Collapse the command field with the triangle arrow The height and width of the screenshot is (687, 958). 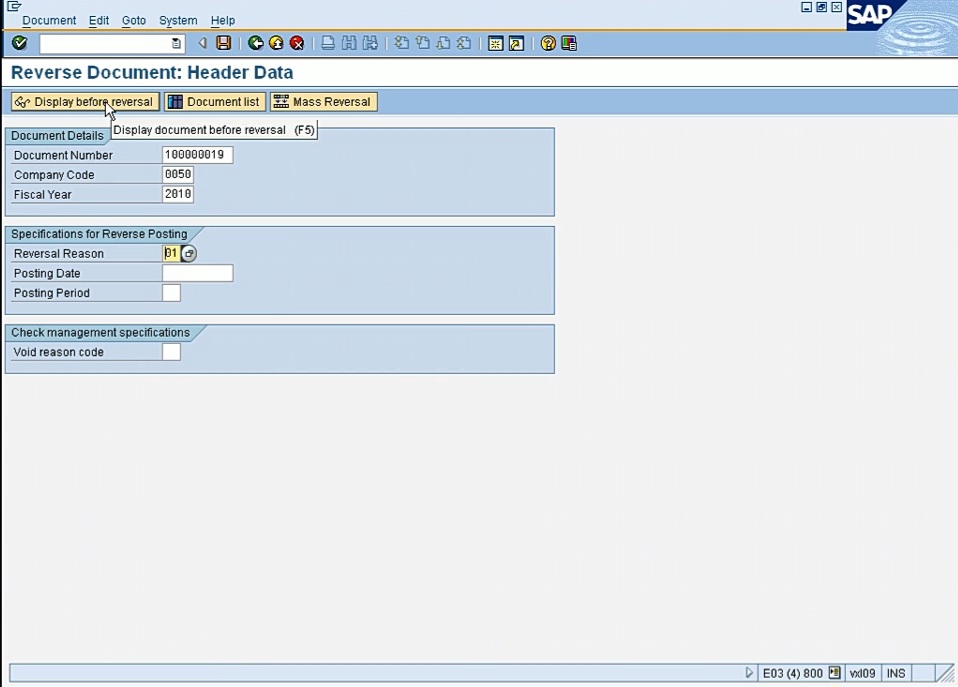203,43
